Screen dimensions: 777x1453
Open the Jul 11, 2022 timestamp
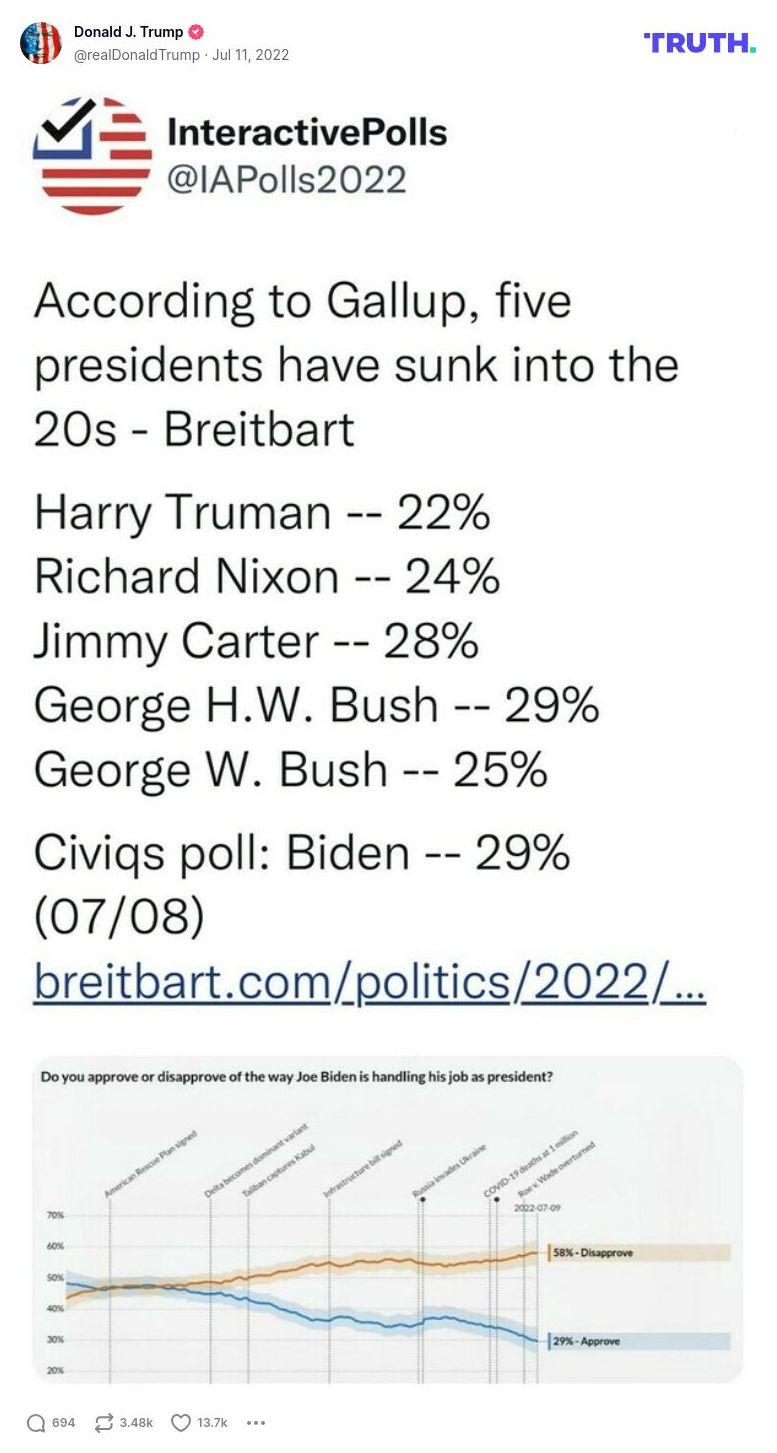click(x=251, y=55)
